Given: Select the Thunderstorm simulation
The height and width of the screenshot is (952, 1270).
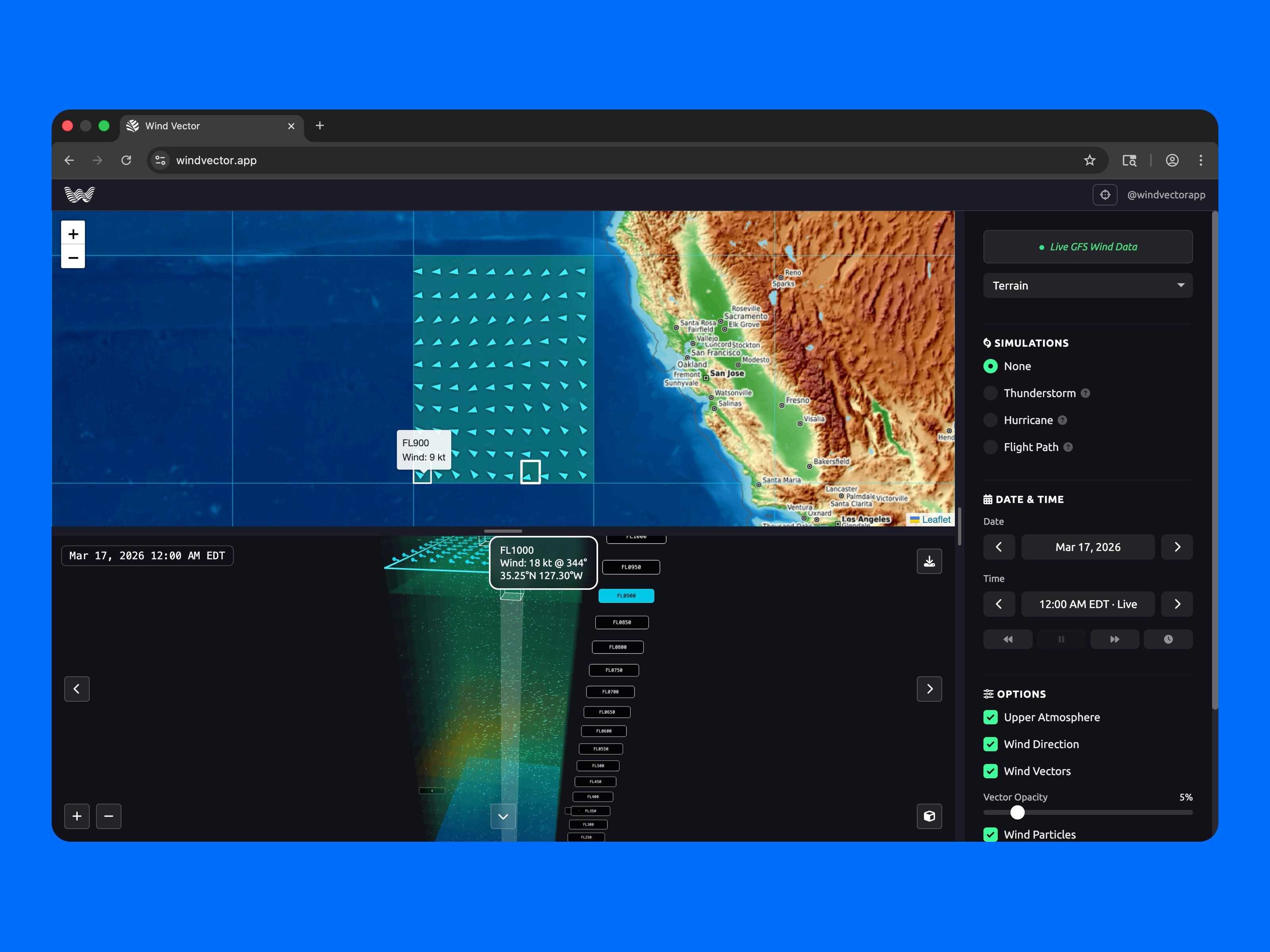Looking at the screenshot, I should (x=990, y=393).
